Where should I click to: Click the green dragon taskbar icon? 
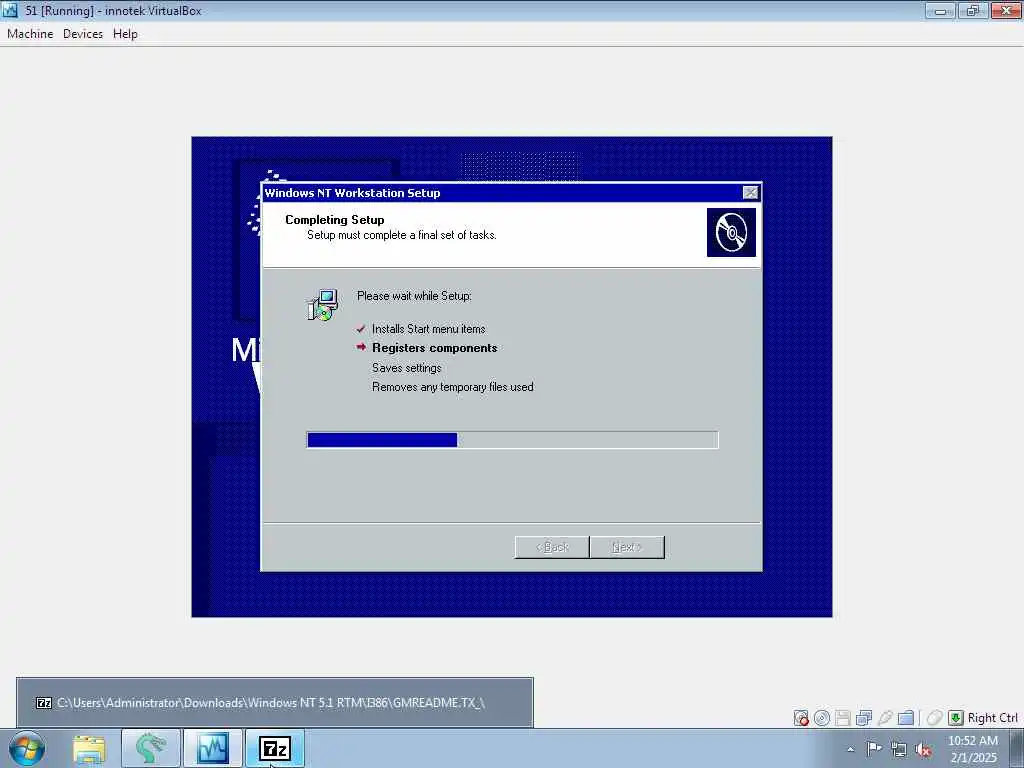[x=150, y=748]
